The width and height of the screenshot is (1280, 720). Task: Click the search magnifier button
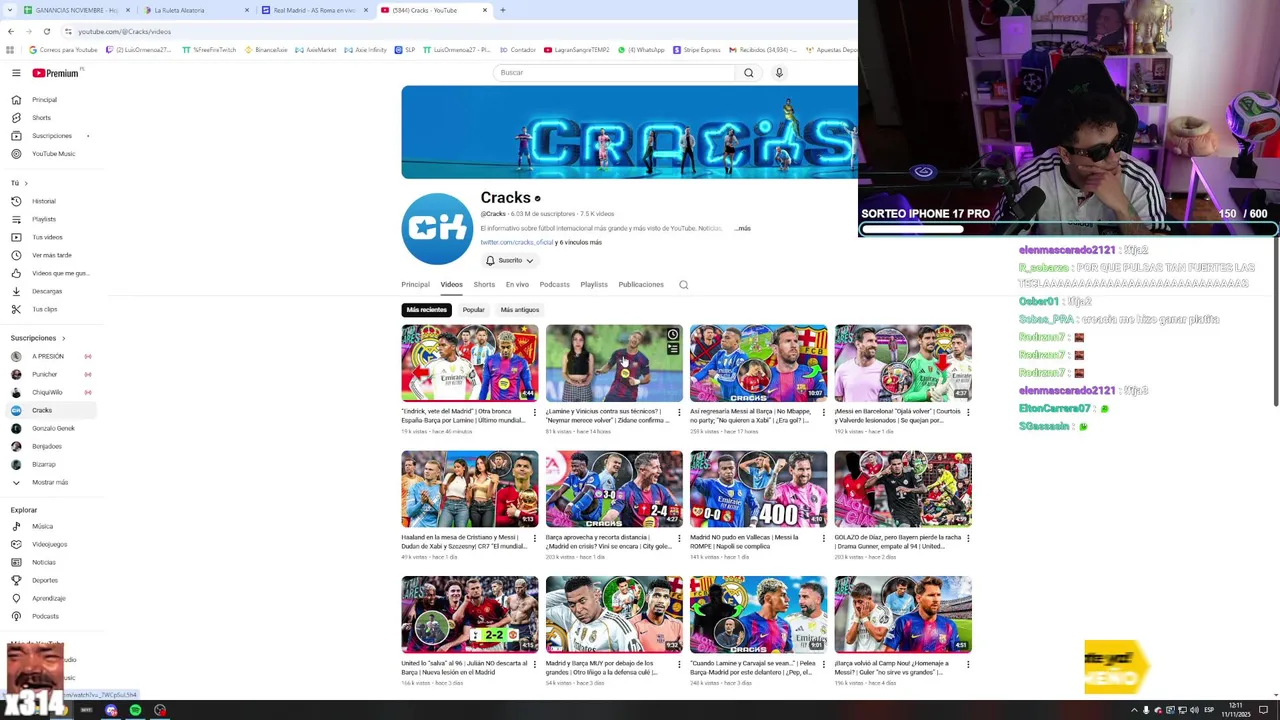(748, 72)
